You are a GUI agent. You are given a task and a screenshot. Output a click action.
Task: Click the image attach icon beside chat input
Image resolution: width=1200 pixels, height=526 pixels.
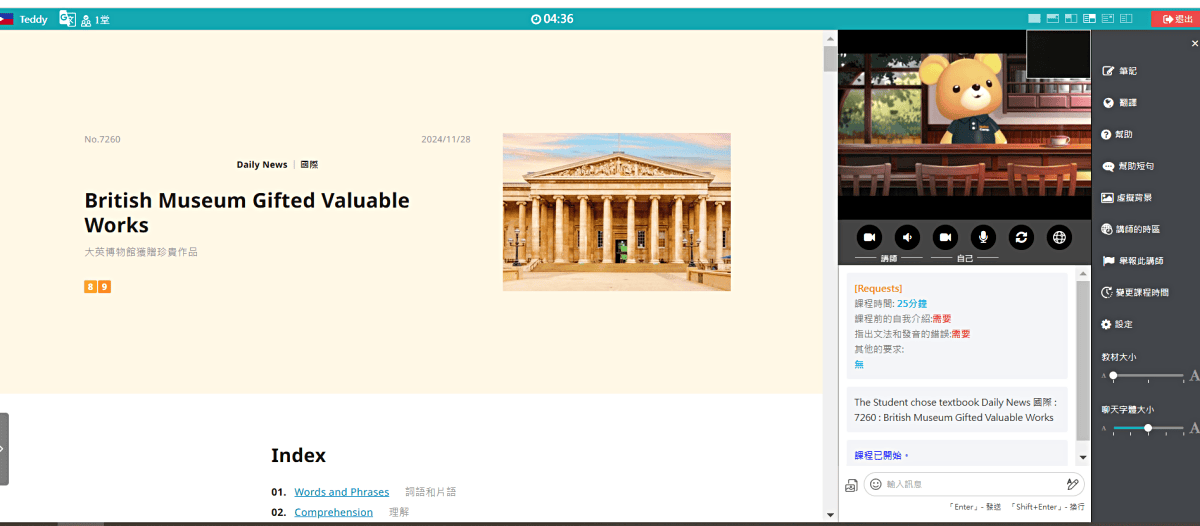coord(851,486)
